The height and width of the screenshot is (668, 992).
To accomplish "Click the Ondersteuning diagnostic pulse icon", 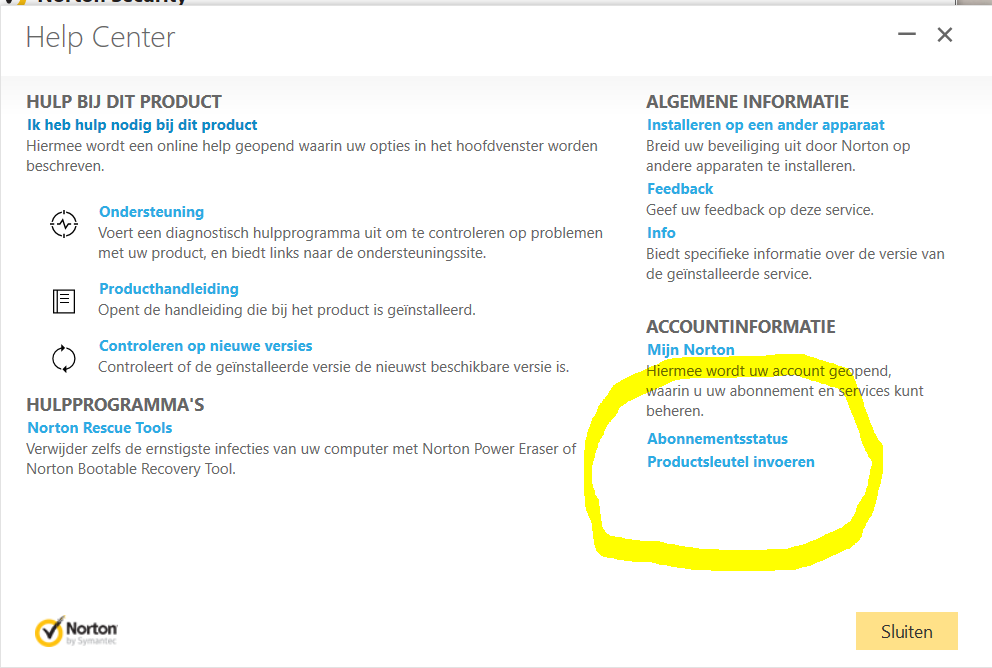I will (64, 224).
